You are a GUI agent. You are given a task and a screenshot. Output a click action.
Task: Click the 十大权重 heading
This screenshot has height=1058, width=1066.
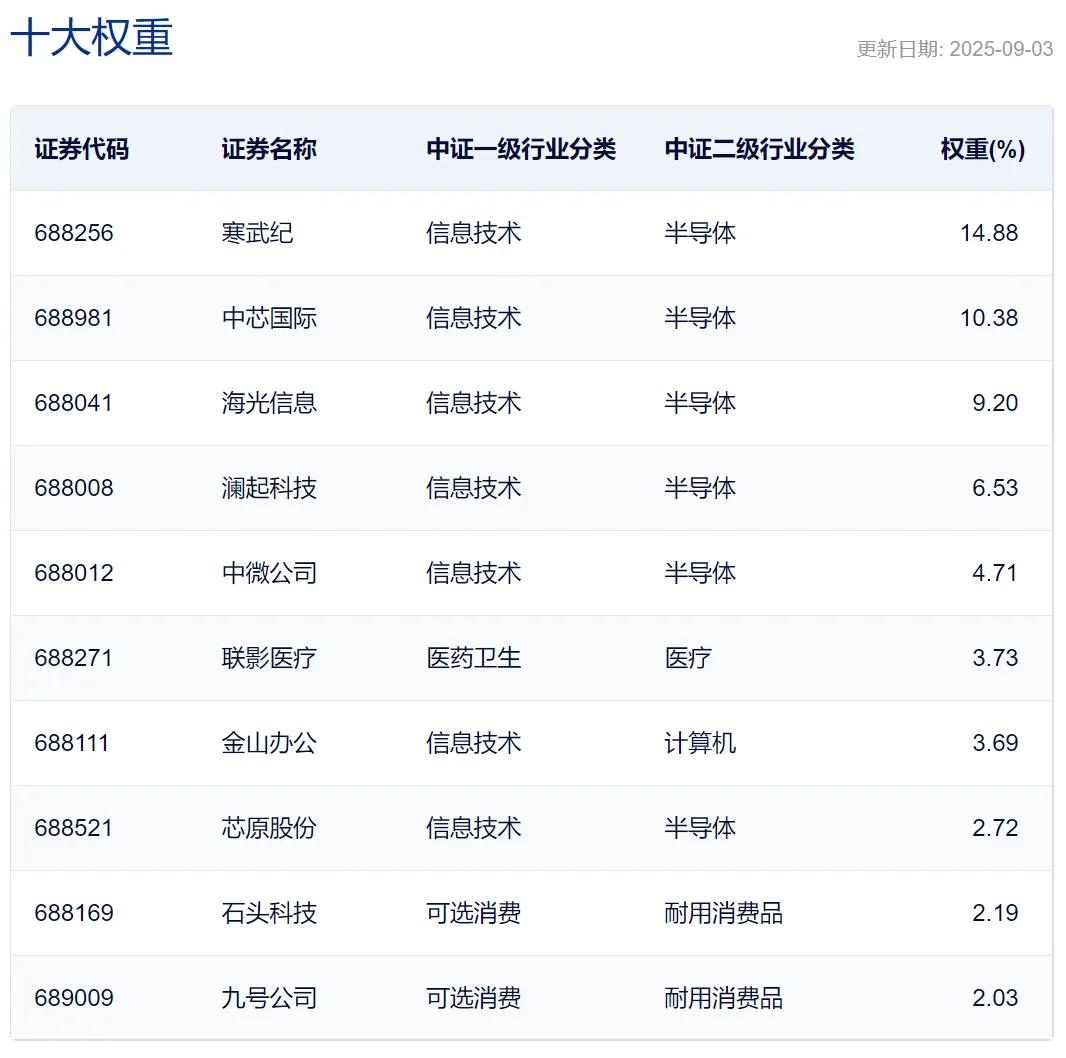pyautogui.click(x=92, y=37)
